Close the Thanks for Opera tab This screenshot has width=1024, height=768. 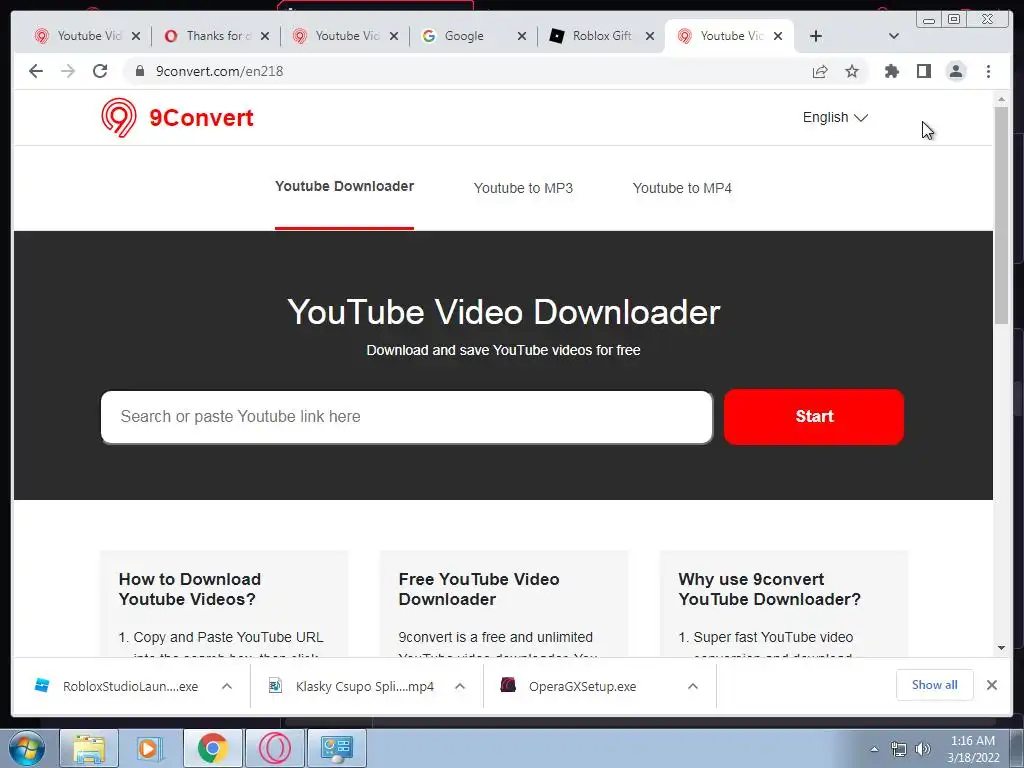(264, 36)
